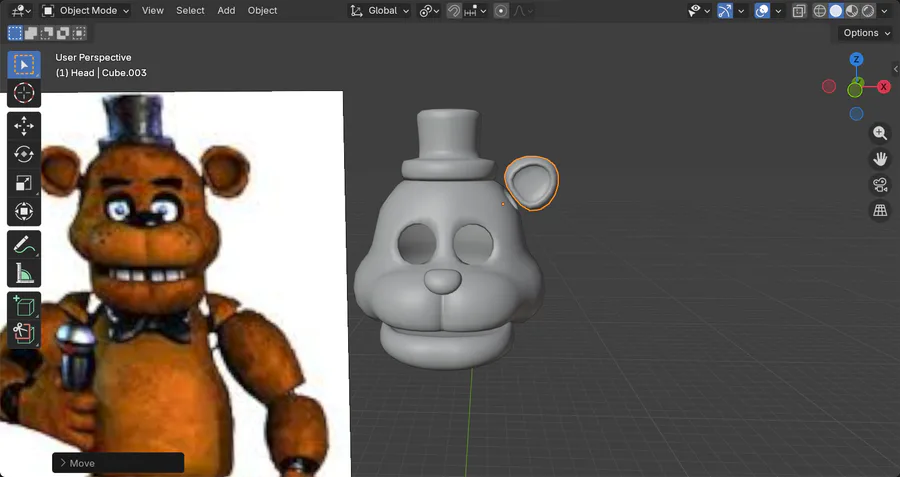
Task: Toggle the camera view button
Action: pos(880,185)
